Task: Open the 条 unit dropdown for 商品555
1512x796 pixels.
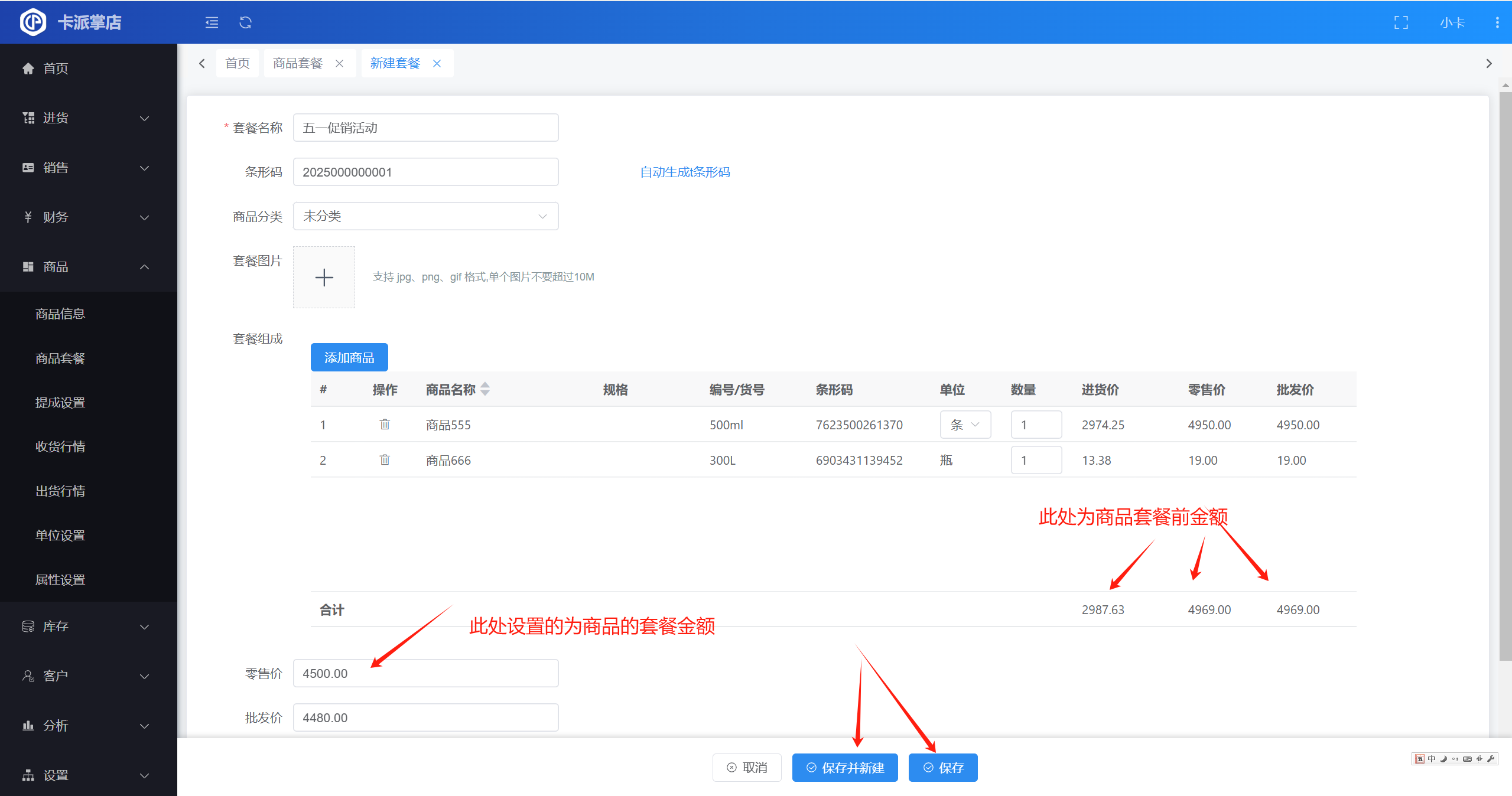Action: click(x=965, y=425)
